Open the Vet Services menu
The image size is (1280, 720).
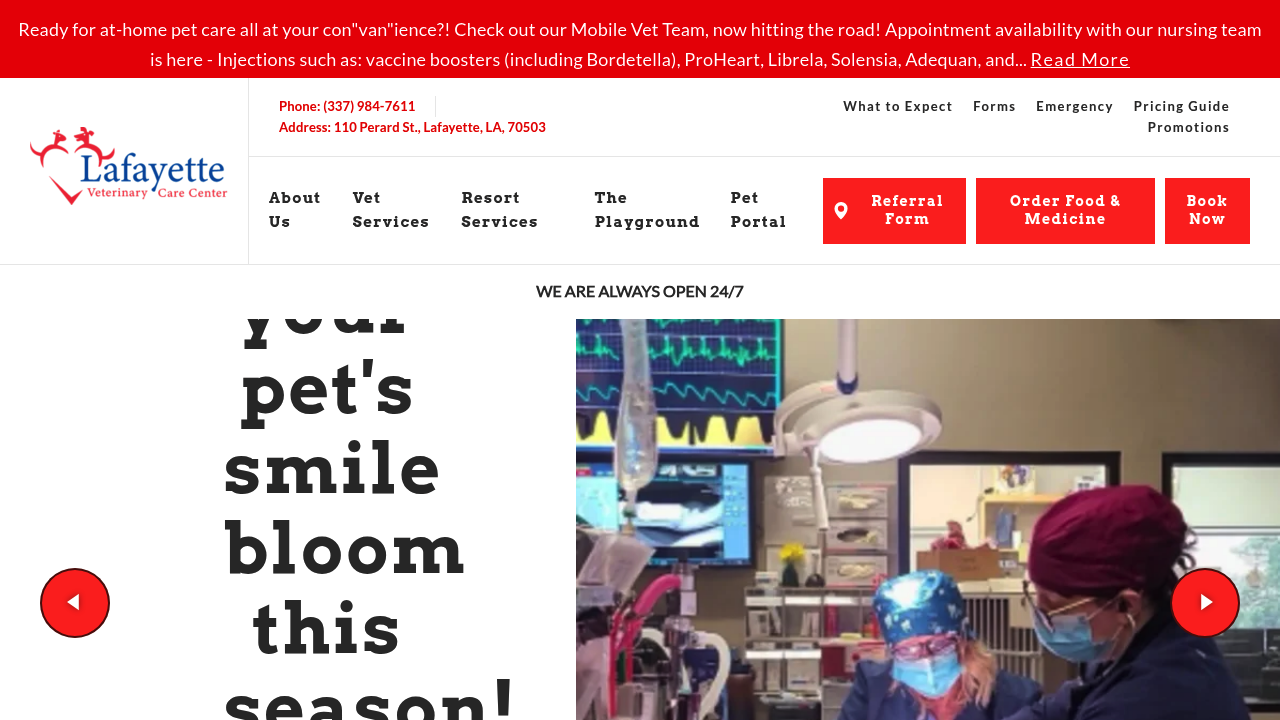pyautogui.click(x=391, y=210)
